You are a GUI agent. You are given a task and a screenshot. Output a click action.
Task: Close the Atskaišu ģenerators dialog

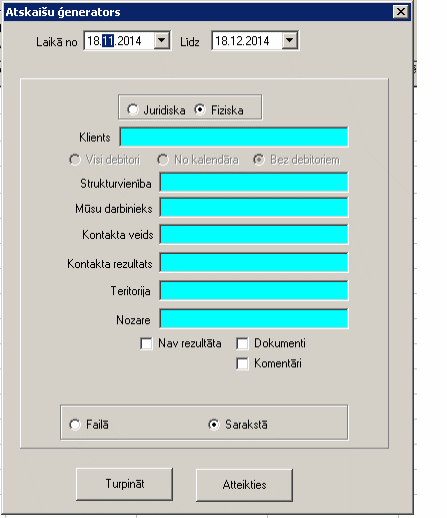[x=401, y=12]
